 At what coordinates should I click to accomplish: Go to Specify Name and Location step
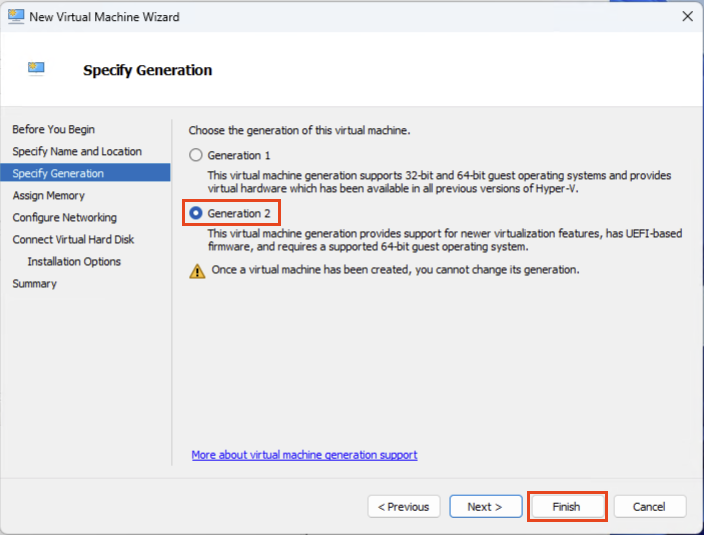77,151
